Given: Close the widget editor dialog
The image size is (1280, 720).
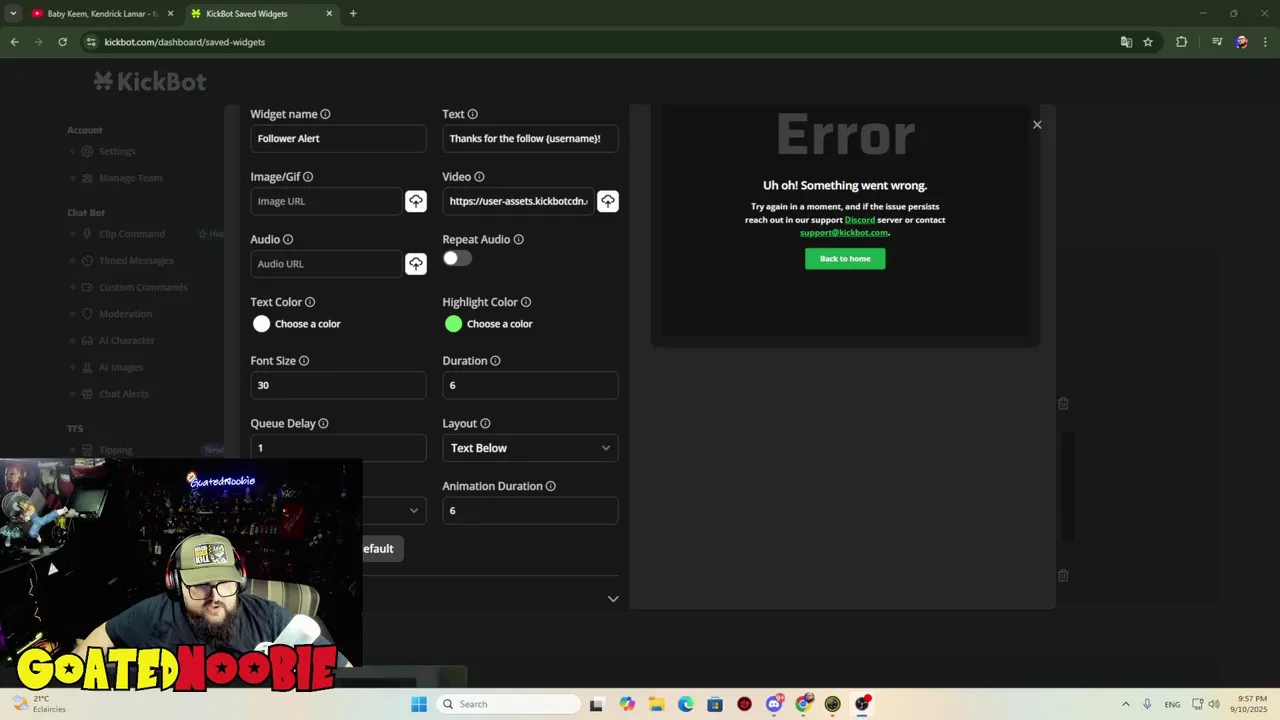Looking at the screenshot, I should 1037,125.
